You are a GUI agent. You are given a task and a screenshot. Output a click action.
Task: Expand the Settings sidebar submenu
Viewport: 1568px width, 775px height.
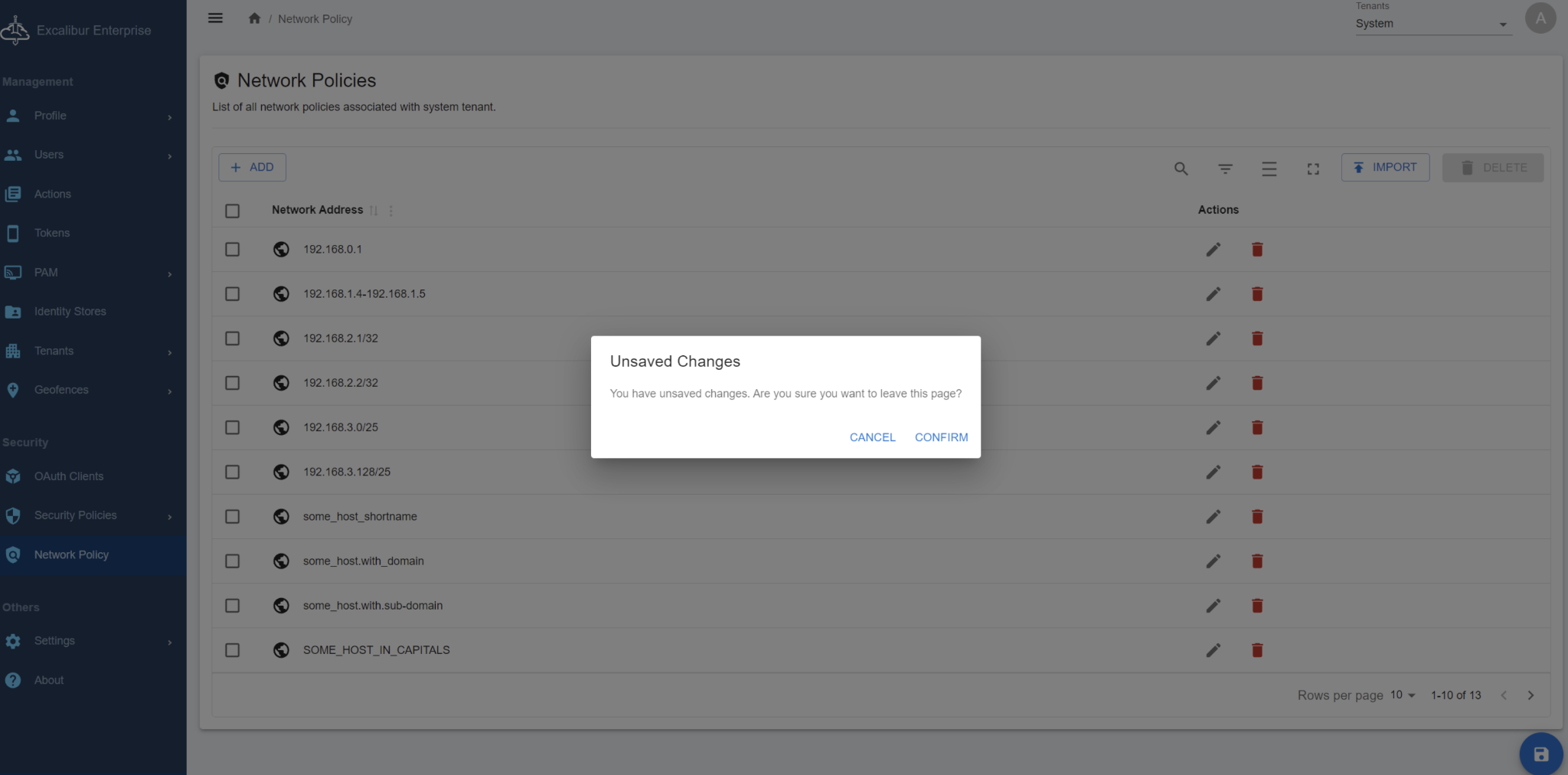click(169, 643)
